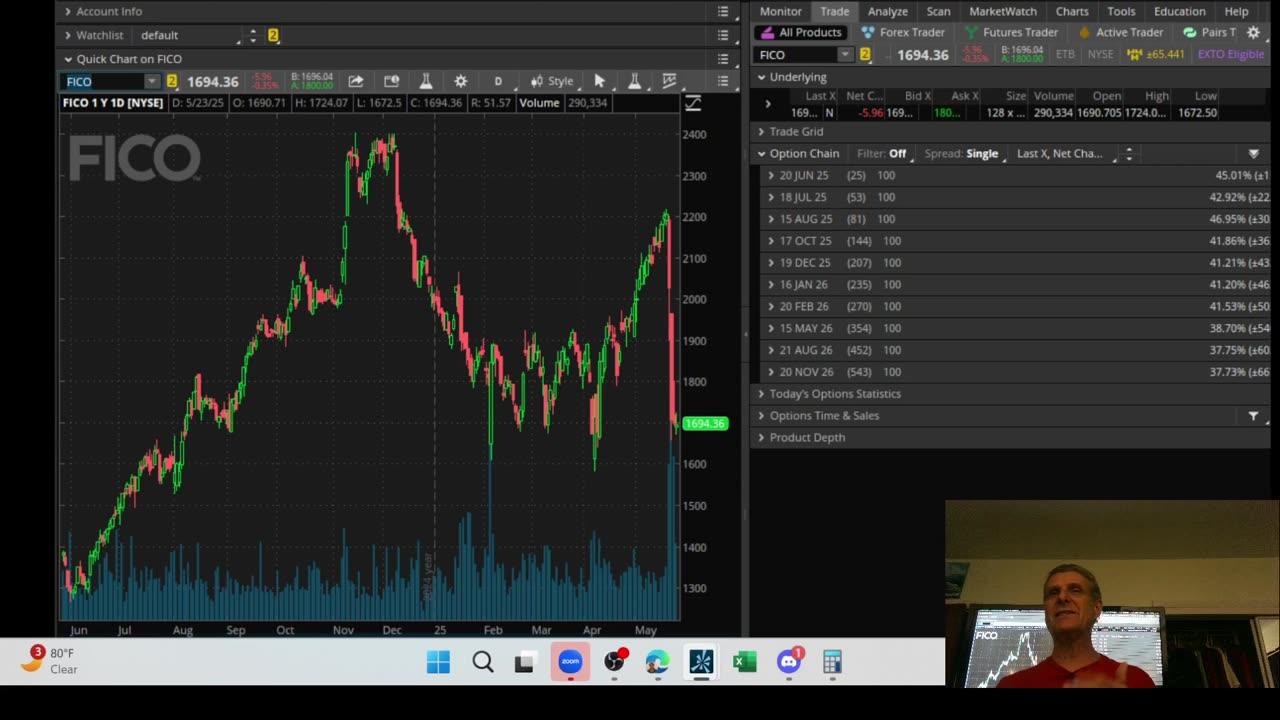This screenshot has width=1280, height=720.
Task: Open the Zoom app from taskbar
Action: 570,662
